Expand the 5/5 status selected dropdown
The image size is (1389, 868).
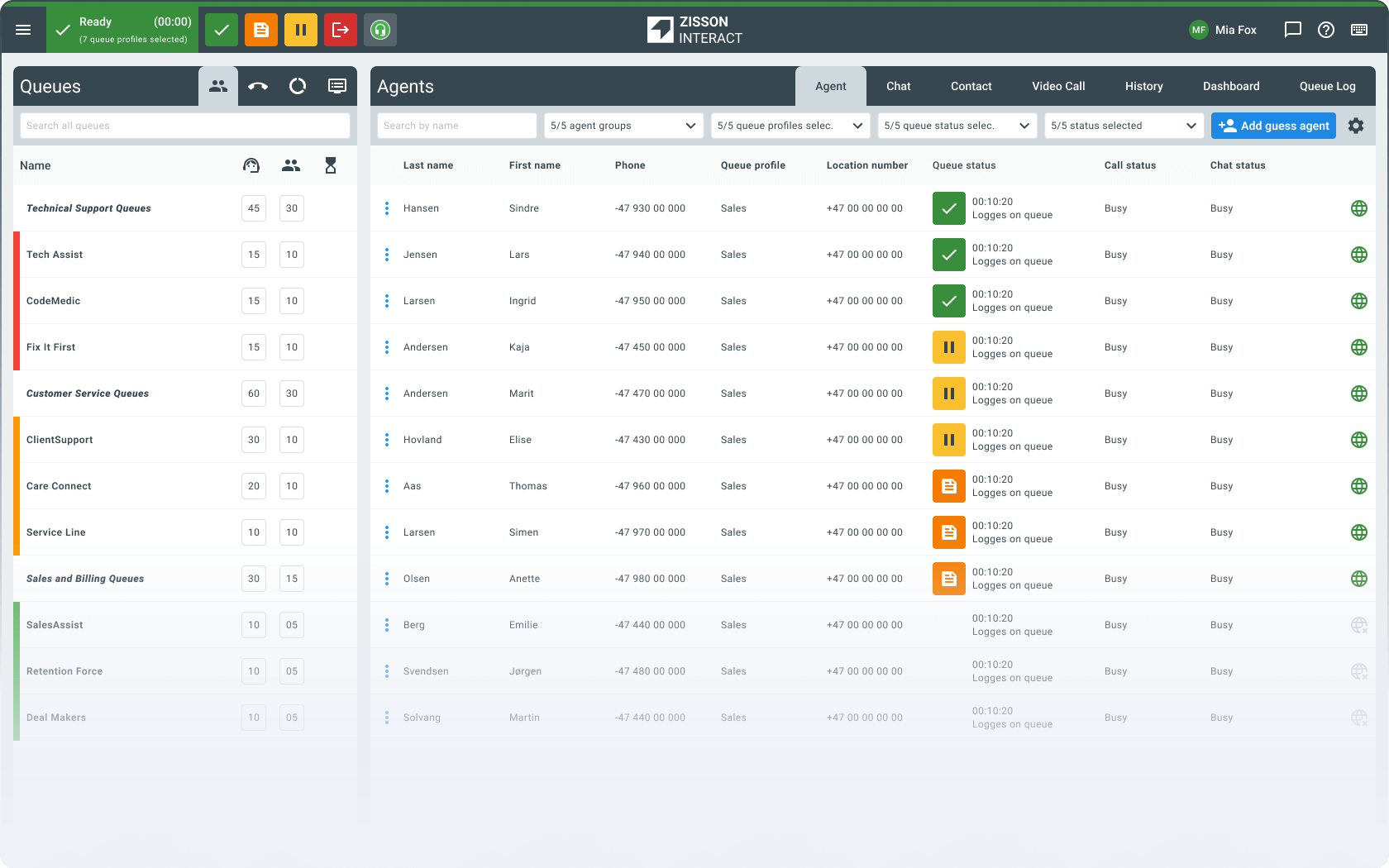[x=1124, y=126]
